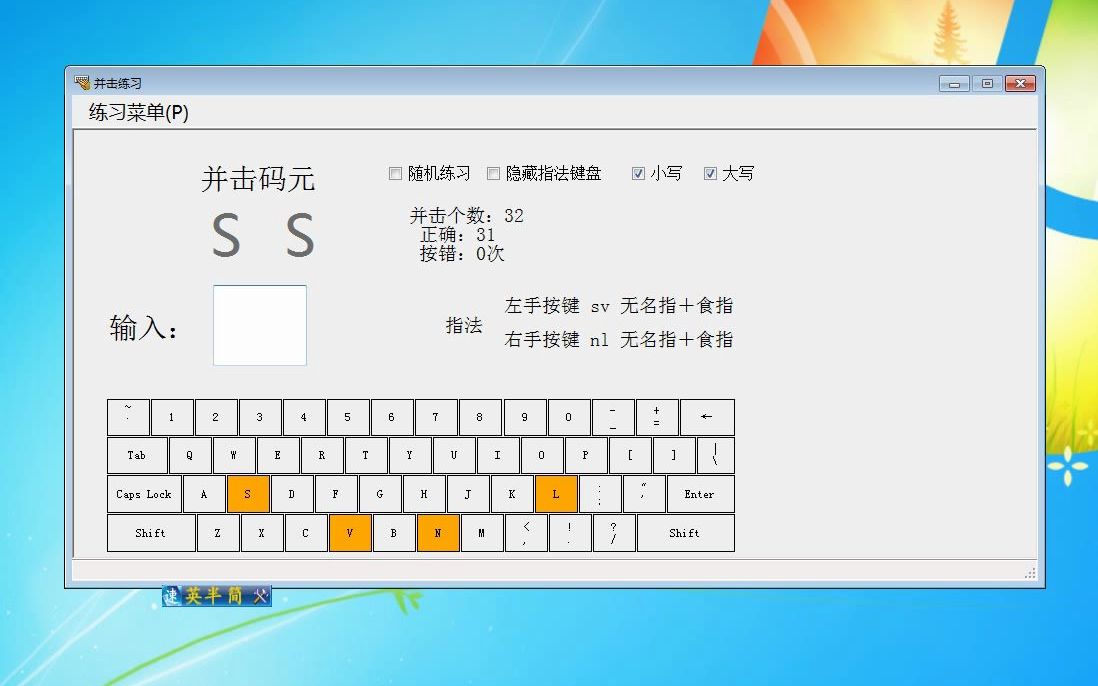Click the 建 input method icon in language bar
The image size is (1098, 686).
pos(172,595)
